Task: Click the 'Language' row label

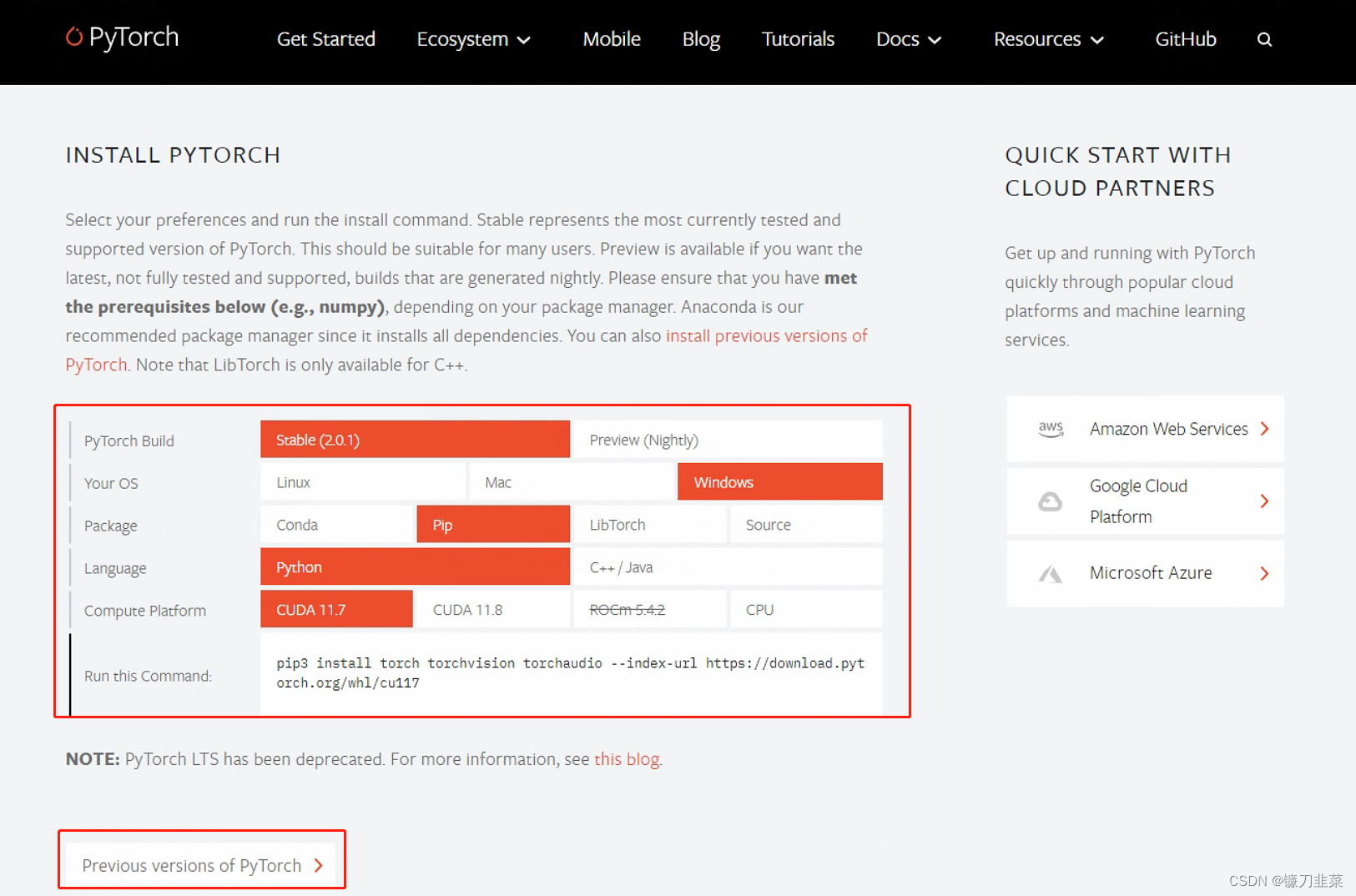Action: [x=115, y=568]
